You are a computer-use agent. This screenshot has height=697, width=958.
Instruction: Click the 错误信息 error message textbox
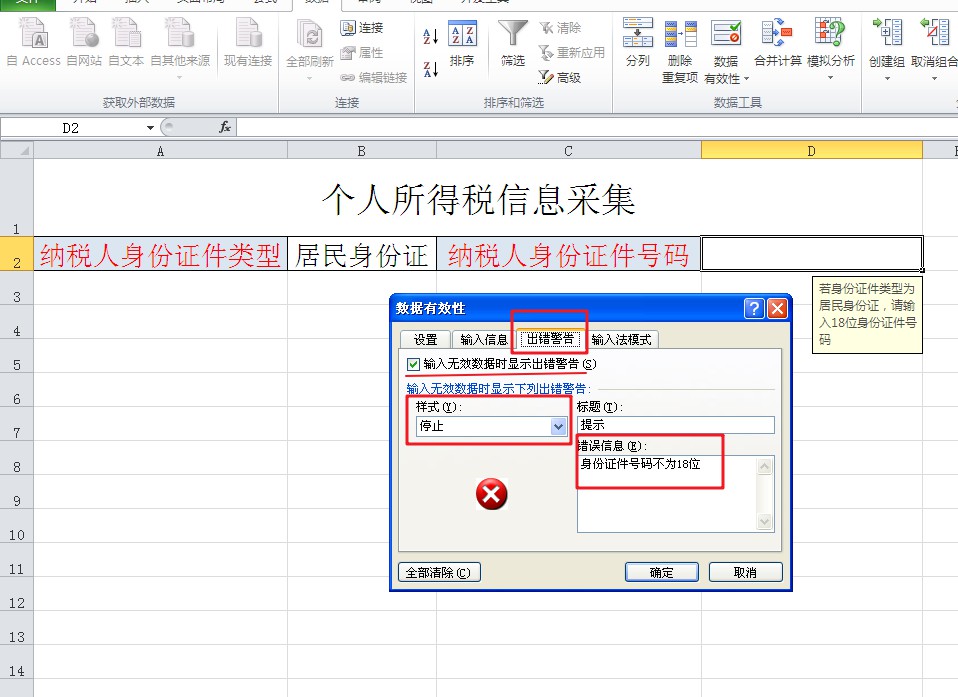tap(668, 494)
